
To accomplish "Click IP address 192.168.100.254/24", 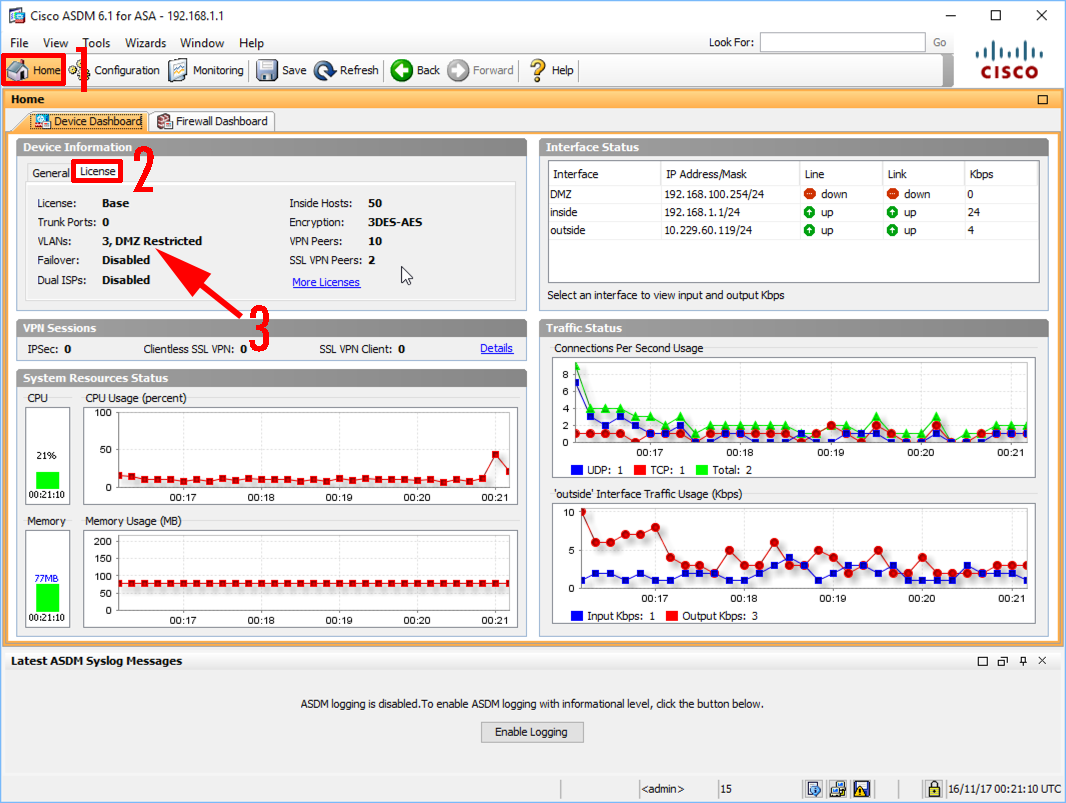I will coord(714,194).
